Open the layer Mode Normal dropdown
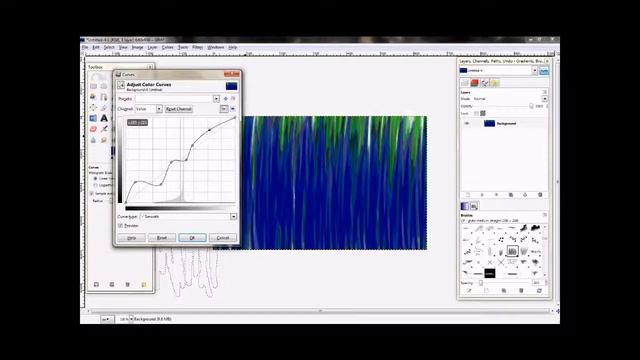The width and height of the screenshot is (640, 360). [544, 99]
